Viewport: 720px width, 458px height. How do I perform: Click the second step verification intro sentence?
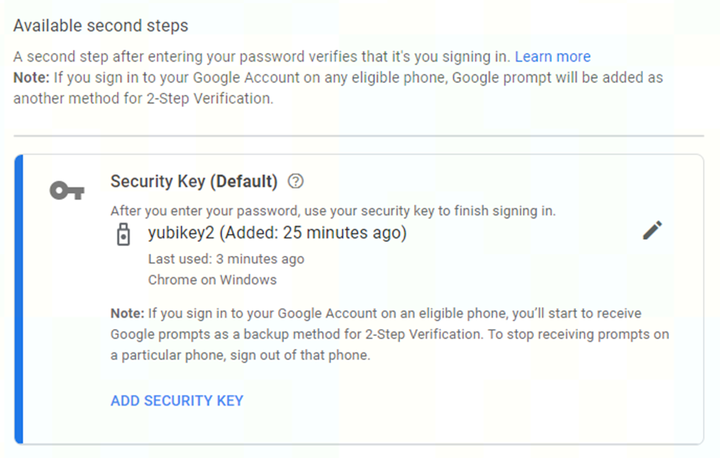(x=262, y=56)
